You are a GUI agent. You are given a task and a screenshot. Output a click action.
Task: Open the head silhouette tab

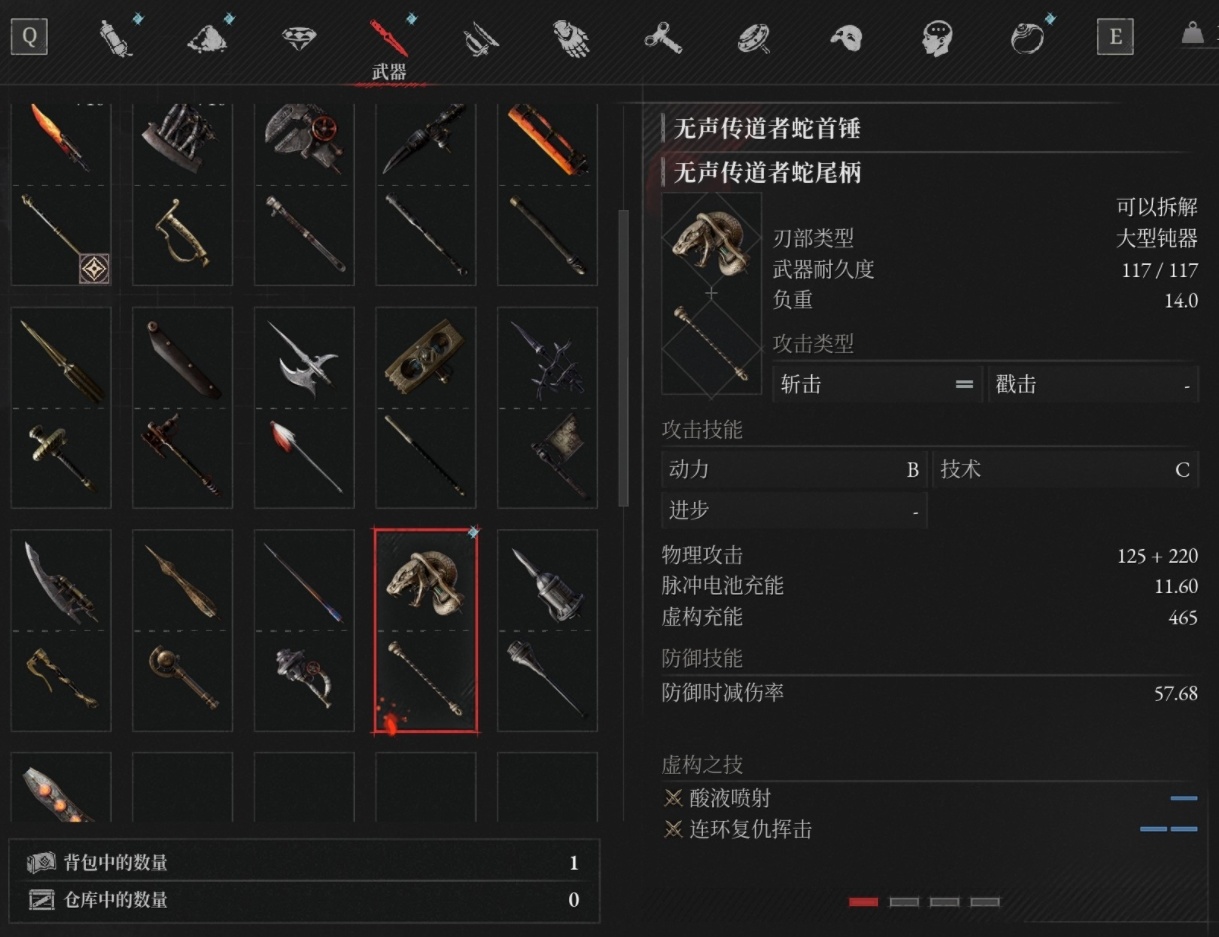pyautogui.click(x=936, y=39)
